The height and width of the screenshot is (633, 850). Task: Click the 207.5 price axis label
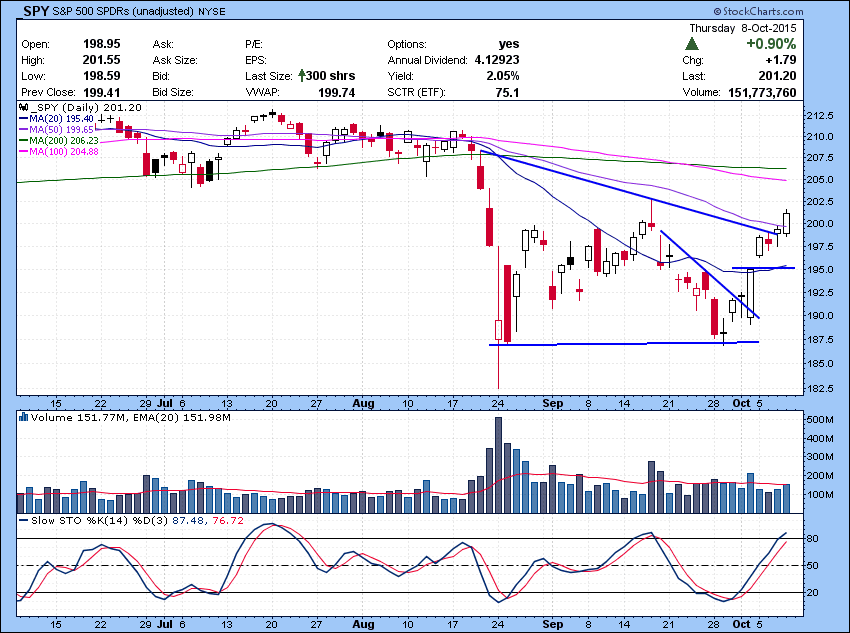point(820,158)
